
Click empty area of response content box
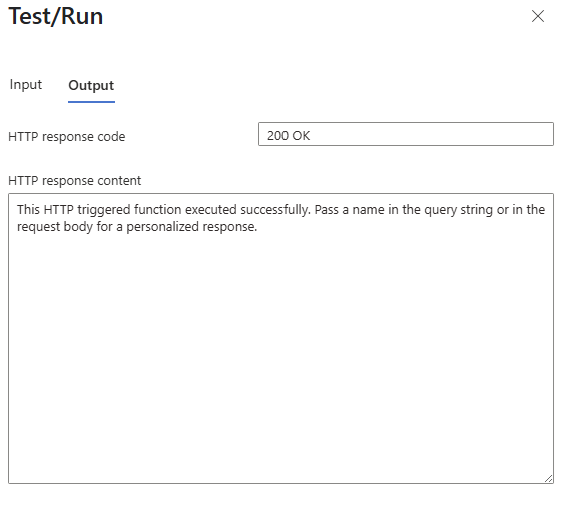coord(281,360)
